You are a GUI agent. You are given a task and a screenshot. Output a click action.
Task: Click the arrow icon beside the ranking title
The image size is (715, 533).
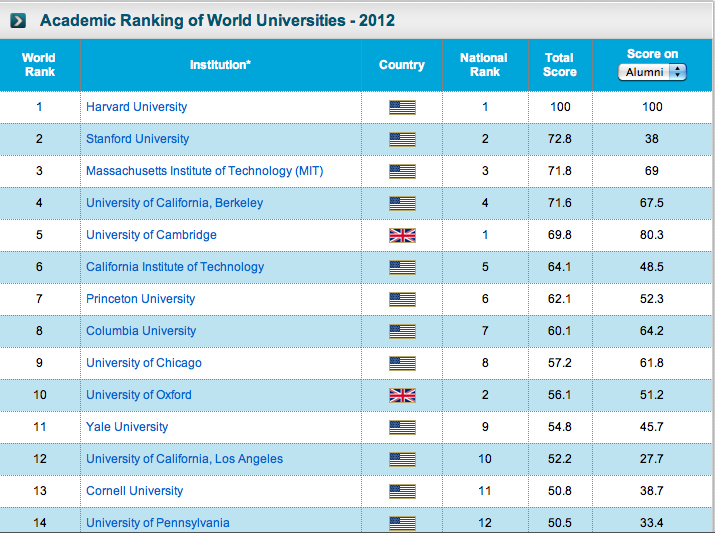(x=18, y=21)
